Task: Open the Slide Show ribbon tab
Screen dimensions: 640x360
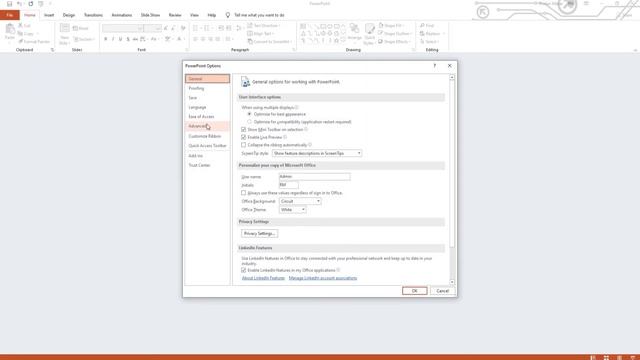Action: [x=150, y=15]
